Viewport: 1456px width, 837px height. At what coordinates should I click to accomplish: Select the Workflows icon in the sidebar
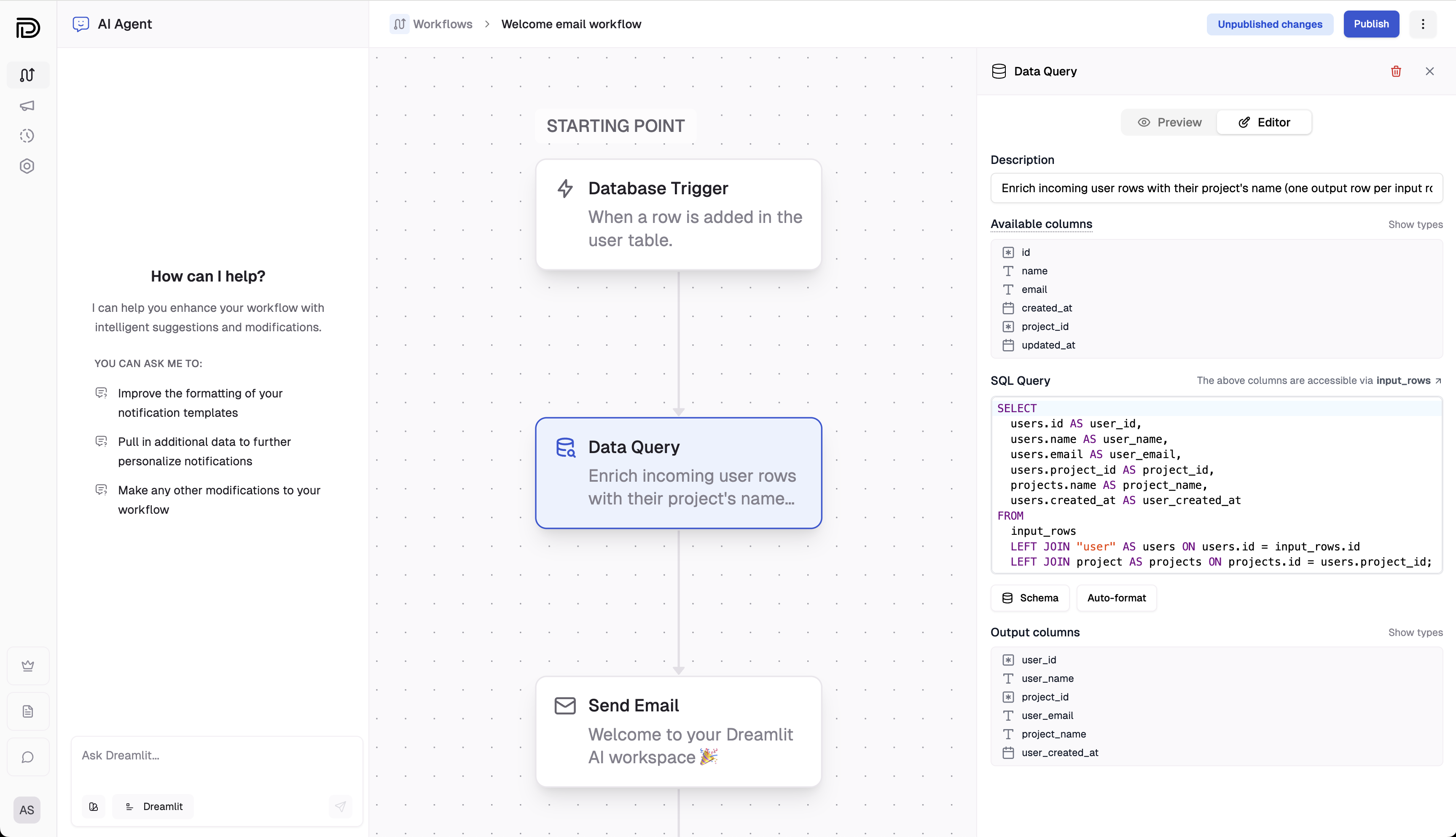(27, 75)
